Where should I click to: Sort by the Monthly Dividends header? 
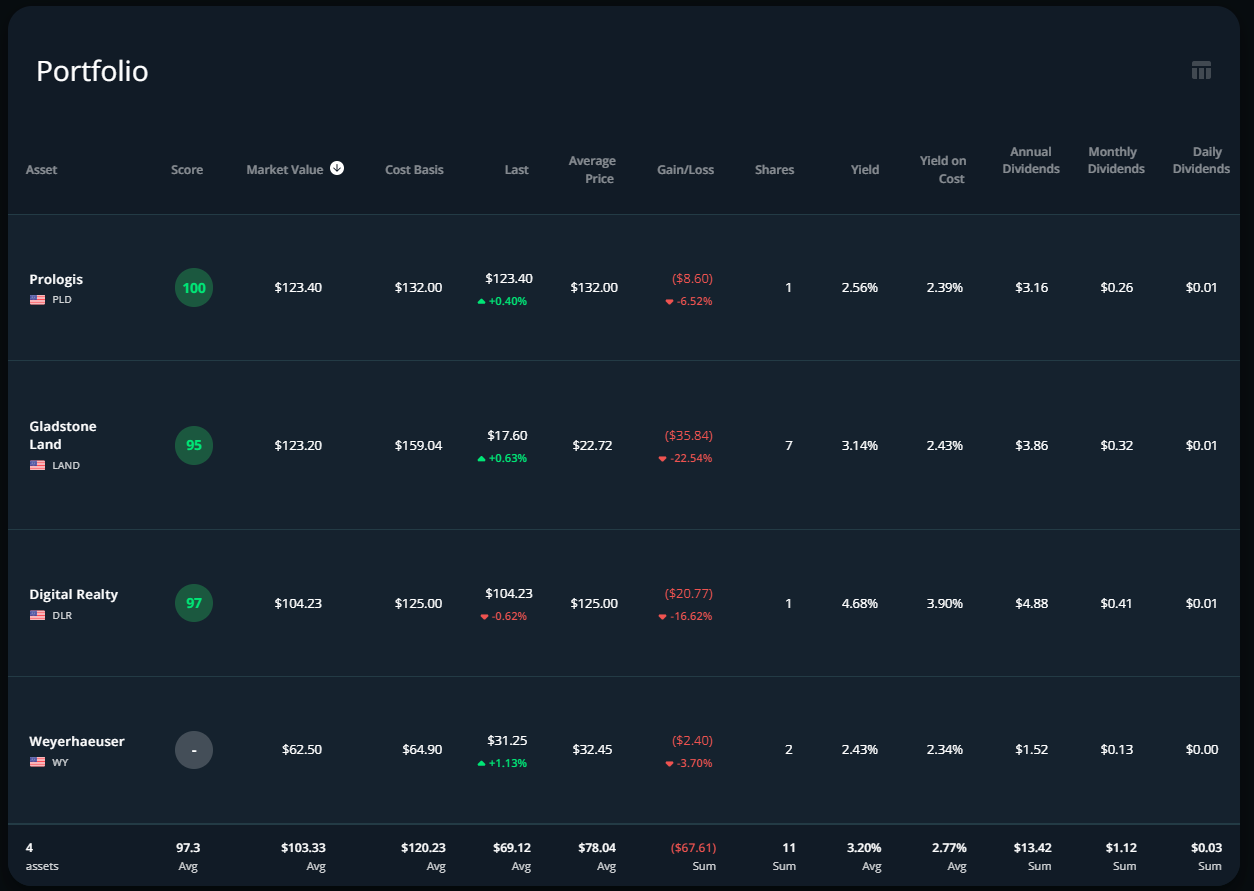(x=1116, y=161)
